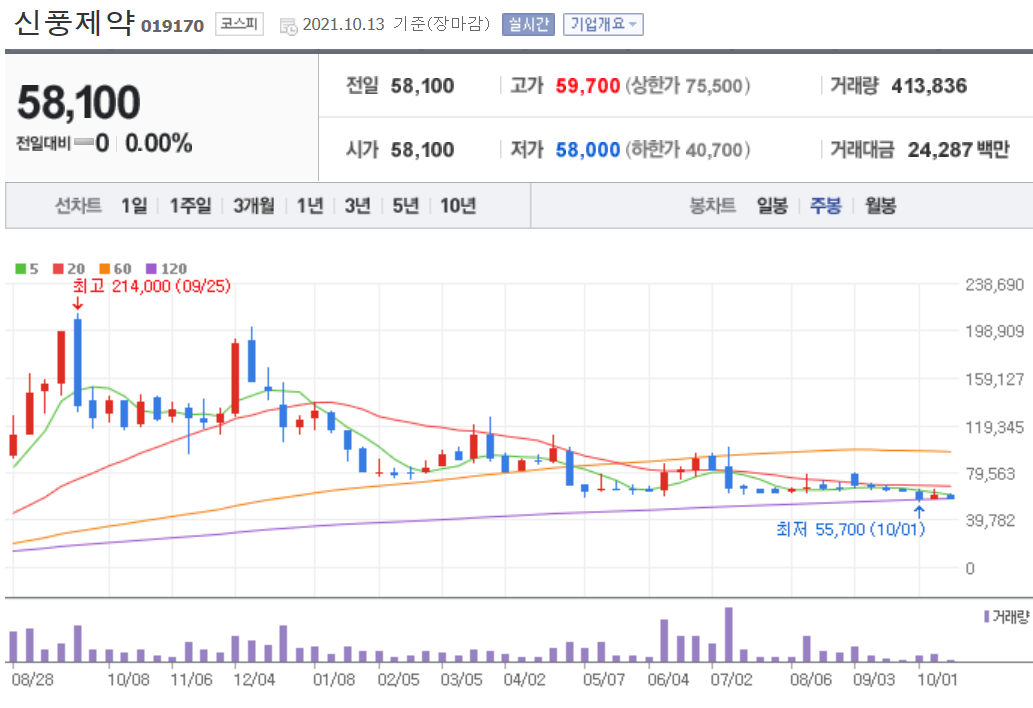
Task: Click the 거래량 value 413,836
Action: click(x=929, y=86)
